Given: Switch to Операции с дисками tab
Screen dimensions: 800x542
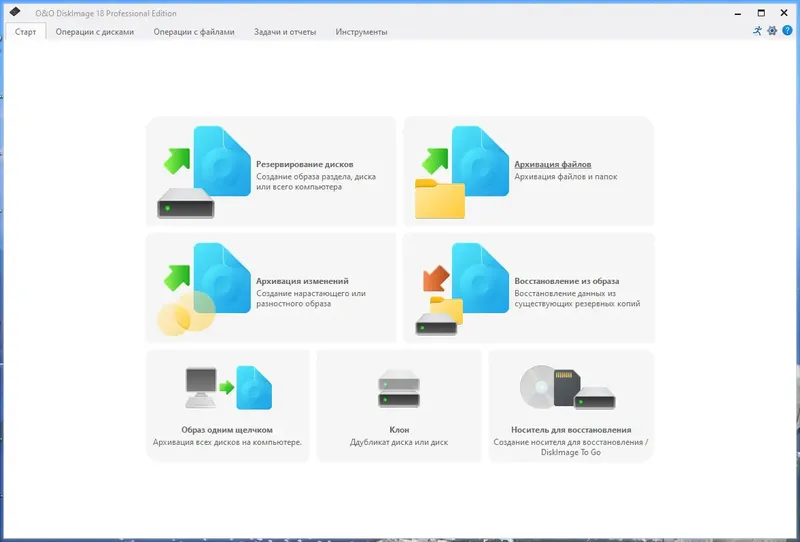Looking at the screenshot, I should coord(94,32).
